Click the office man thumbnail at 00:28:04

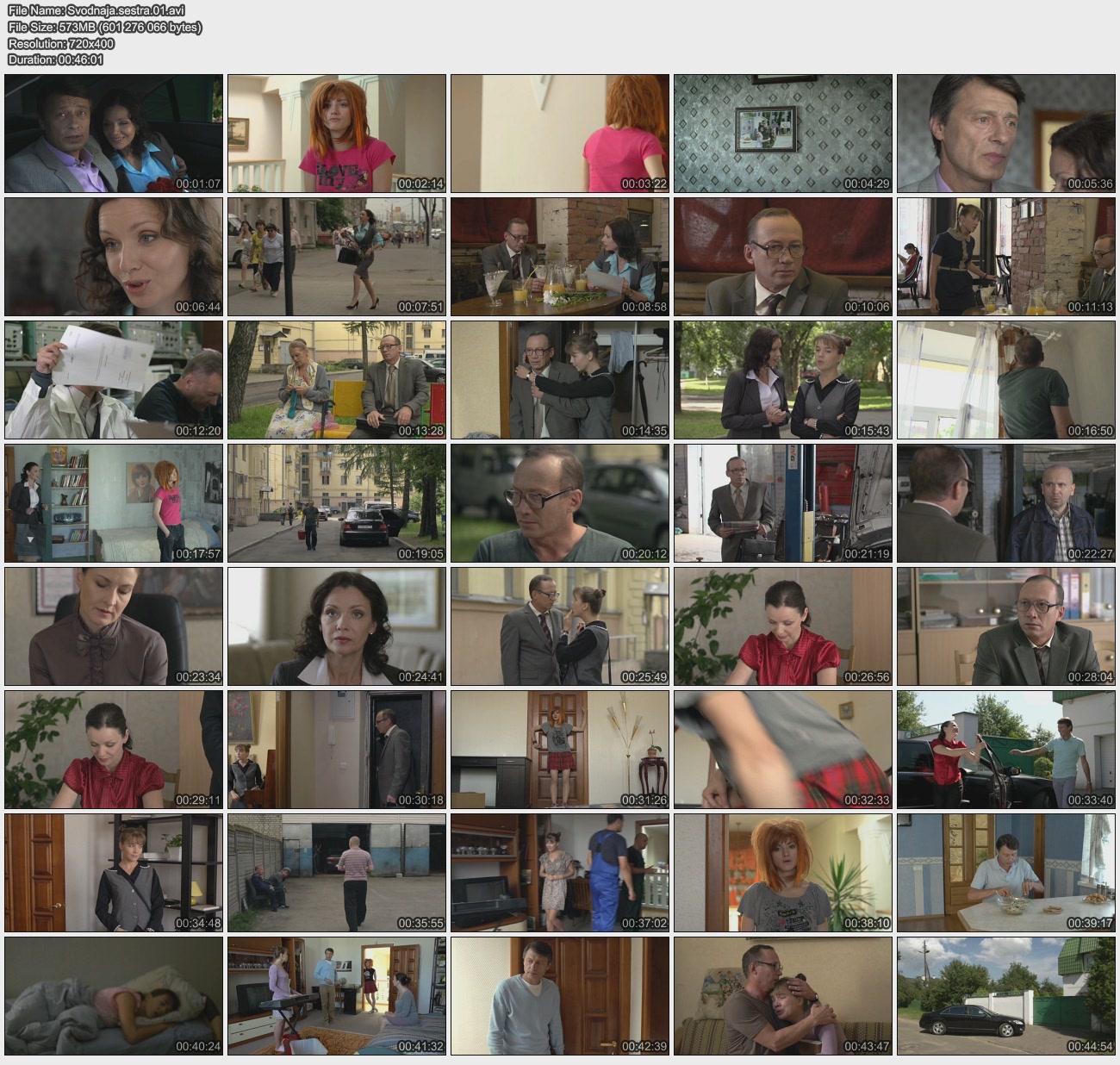coord(1006,626)
